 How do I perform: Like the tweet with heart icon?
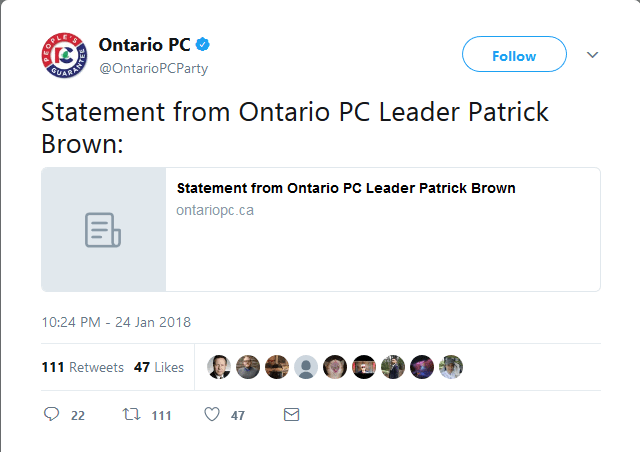[x=211, y=415]
